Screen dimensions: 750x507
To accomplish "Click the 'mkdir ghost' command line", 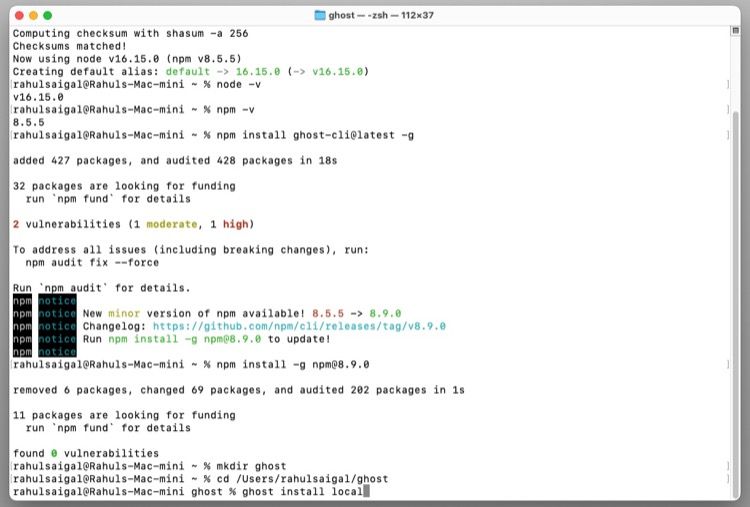I will (x=150, y=466).
